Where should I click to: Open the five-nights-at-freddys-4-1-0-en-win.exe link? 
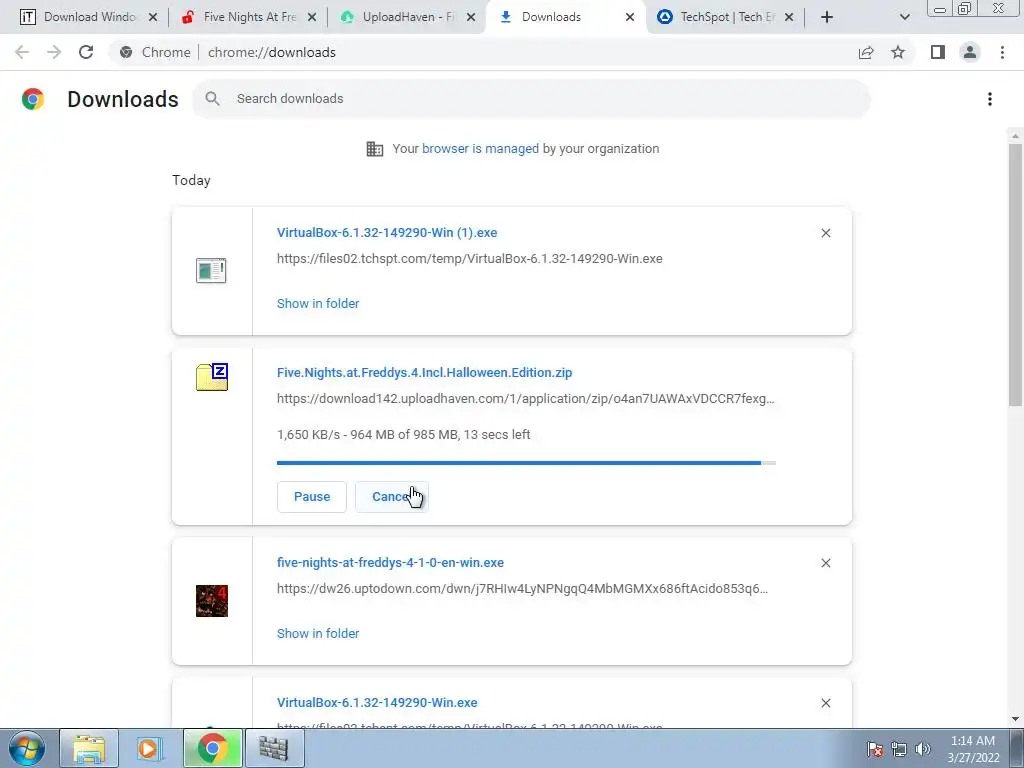(391, 562)
